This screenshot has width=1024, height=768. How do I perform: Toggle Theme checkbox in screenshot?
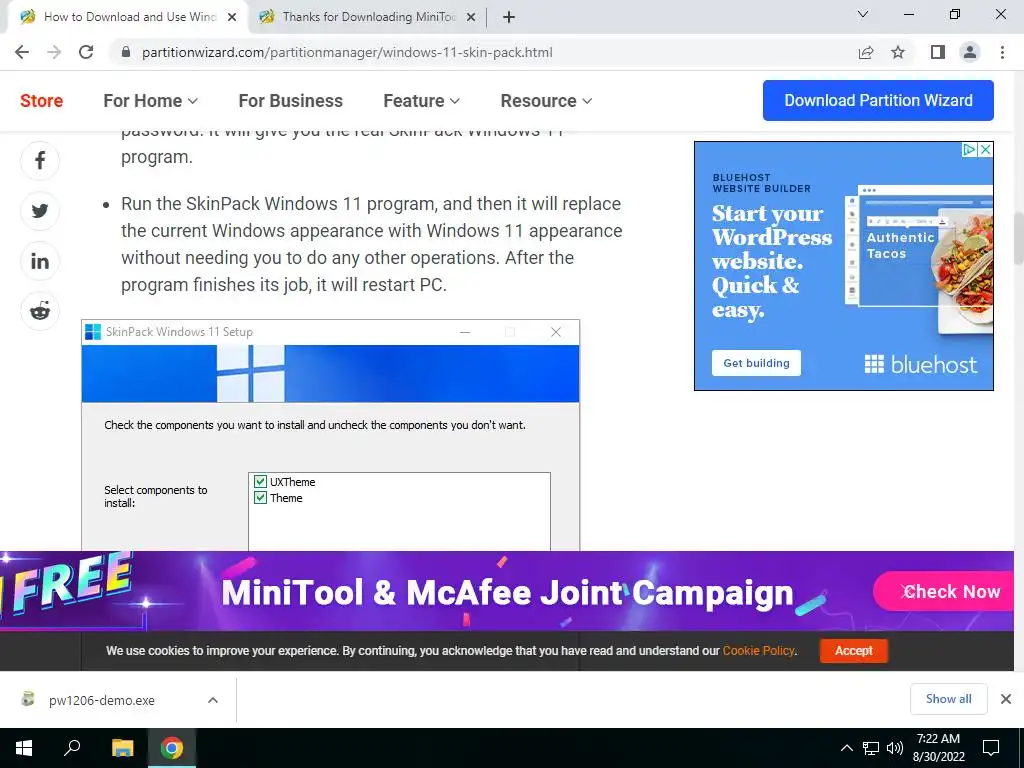point(260,498)
